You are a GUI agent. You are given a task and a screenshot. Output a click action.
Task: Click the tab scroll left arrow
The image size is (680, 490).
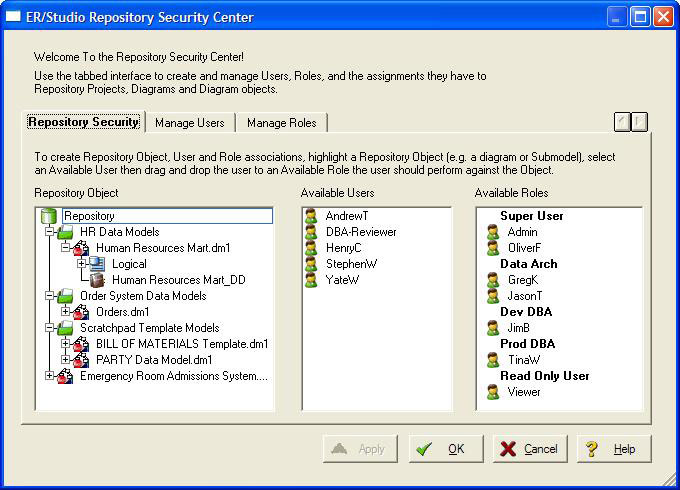tap(622, 122)
